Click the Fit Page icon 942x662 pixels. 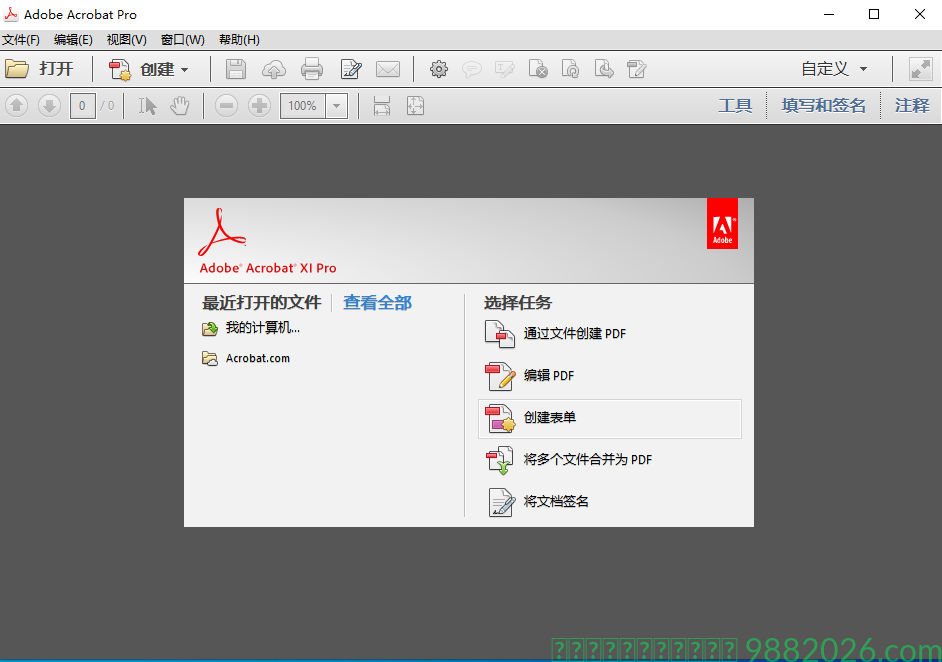coord(415,105)
